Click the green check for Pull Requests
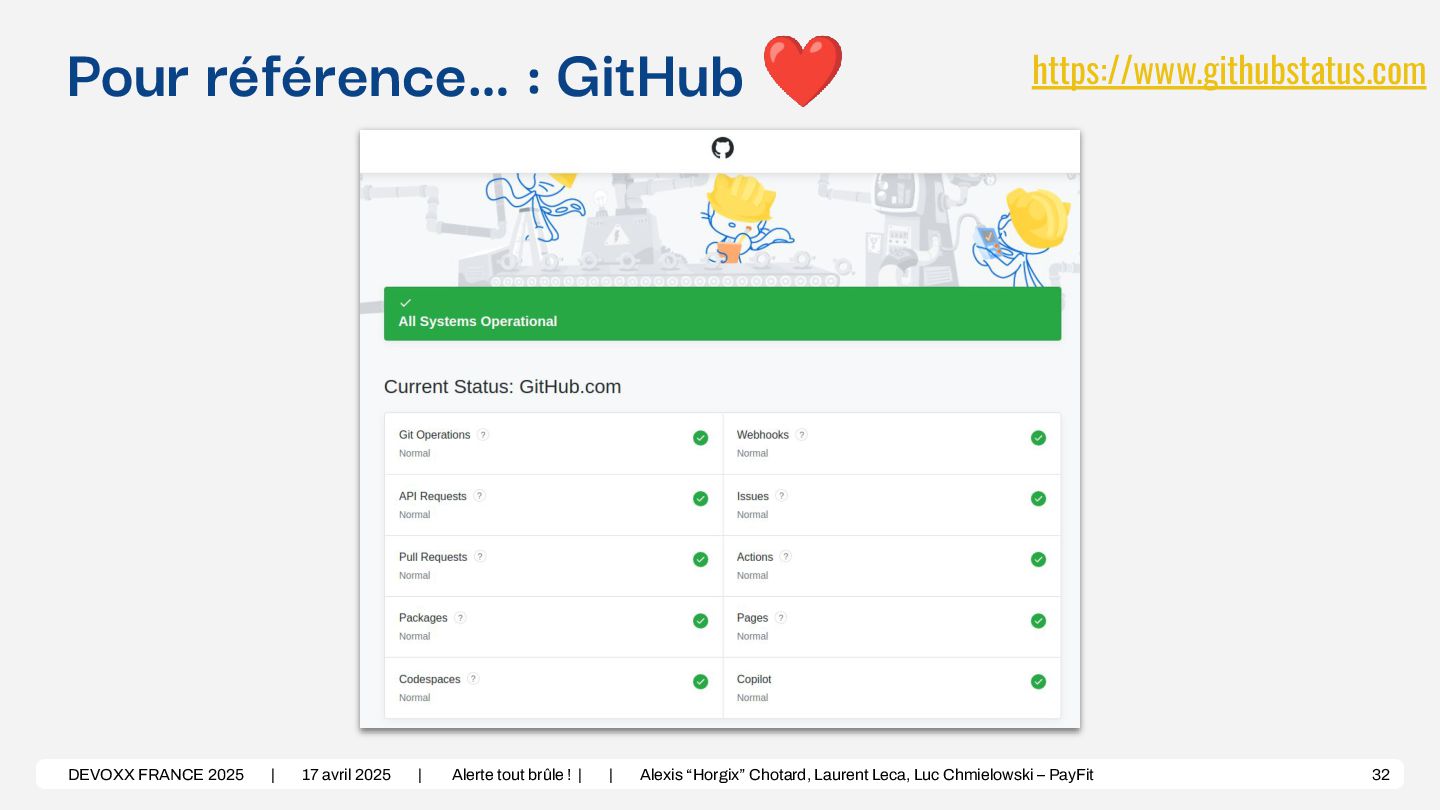 pyautogui.click(x=700, y=560)
